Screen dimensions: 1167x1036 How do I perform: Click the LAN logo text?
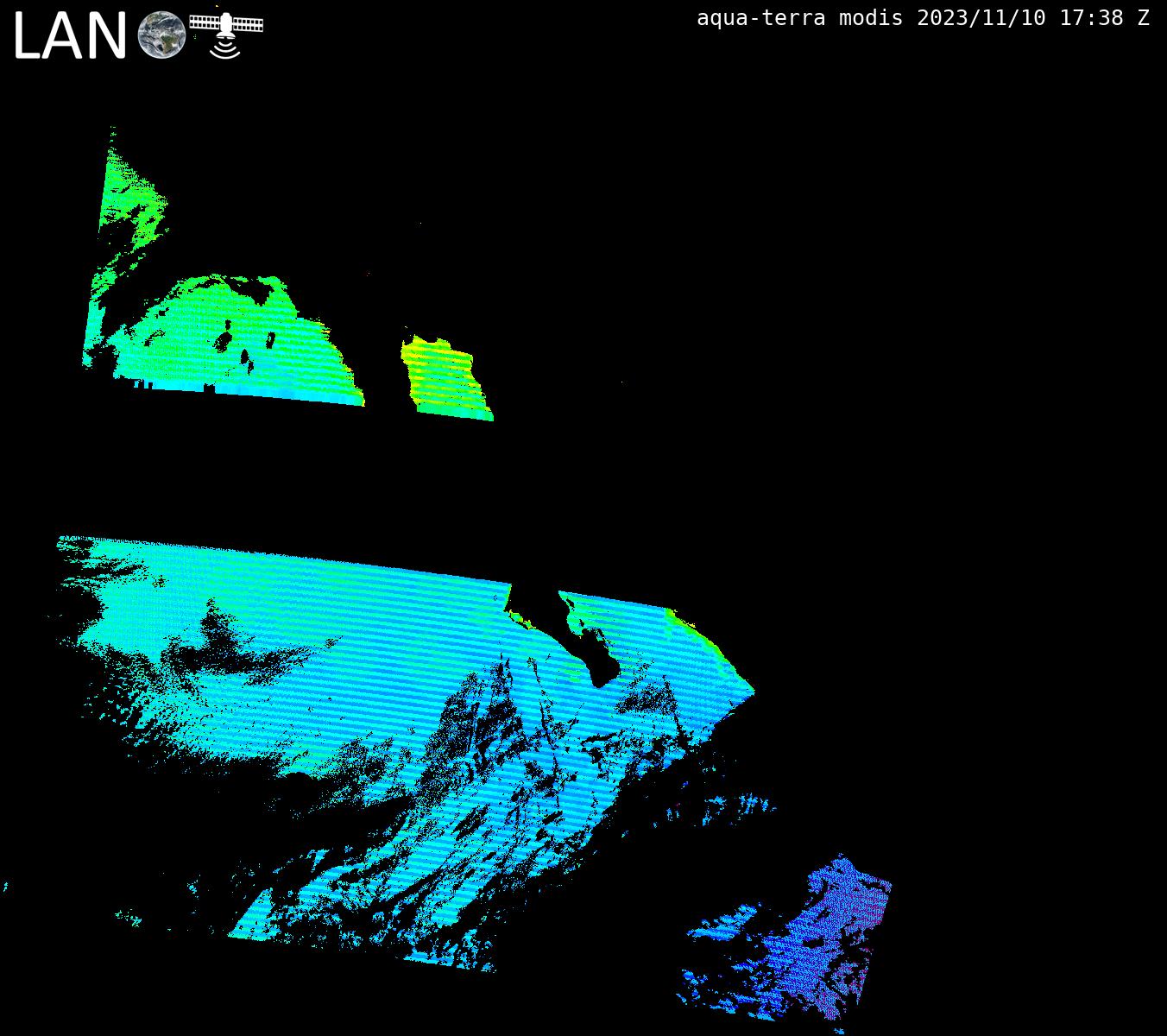click(x=71, y=37)
